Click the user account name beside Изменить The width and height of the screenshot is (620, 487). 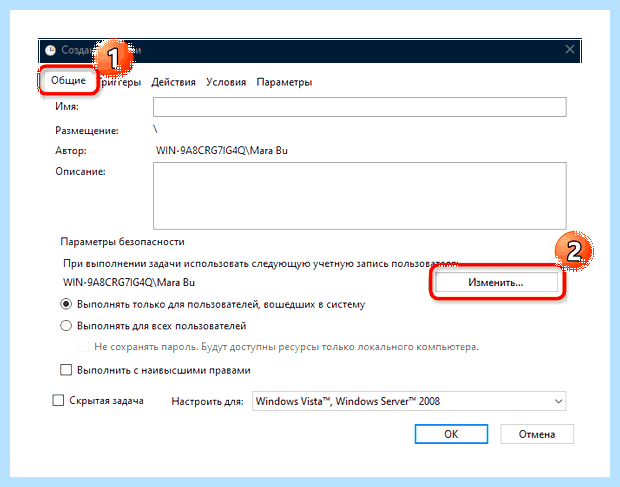[x=129, y=282]
